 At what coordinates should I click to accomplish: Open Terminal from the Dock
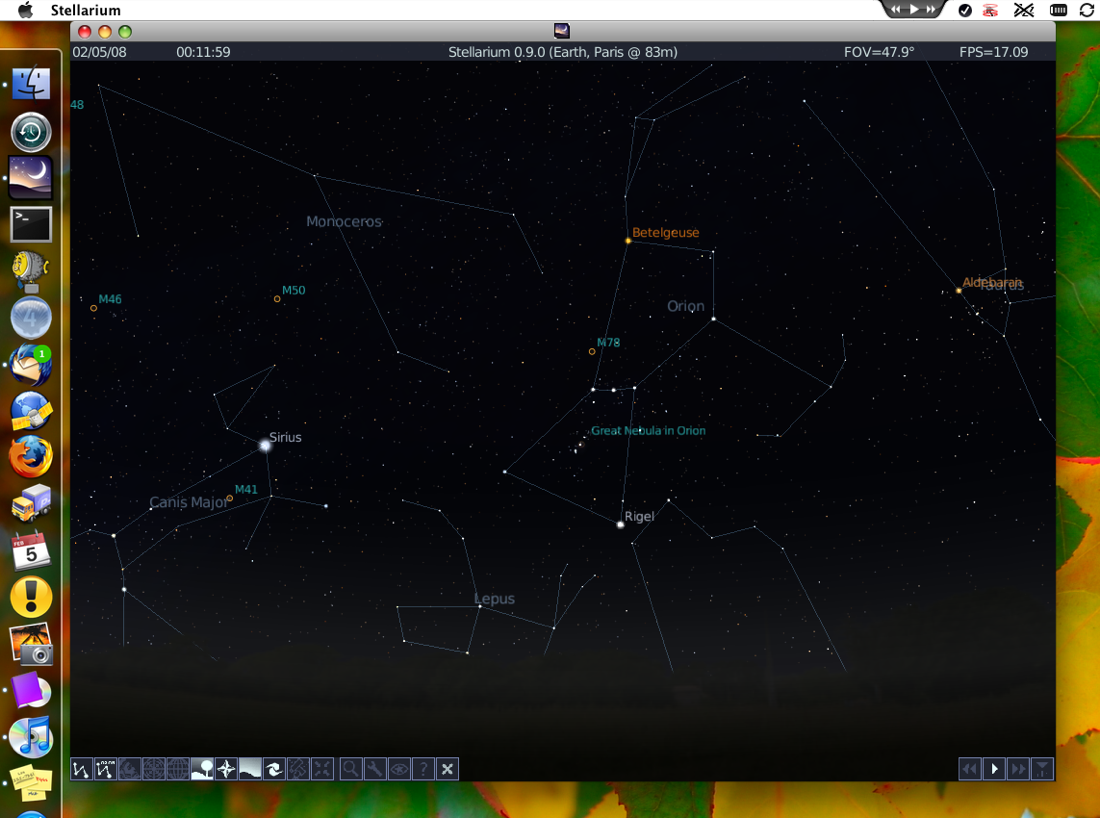31,224
